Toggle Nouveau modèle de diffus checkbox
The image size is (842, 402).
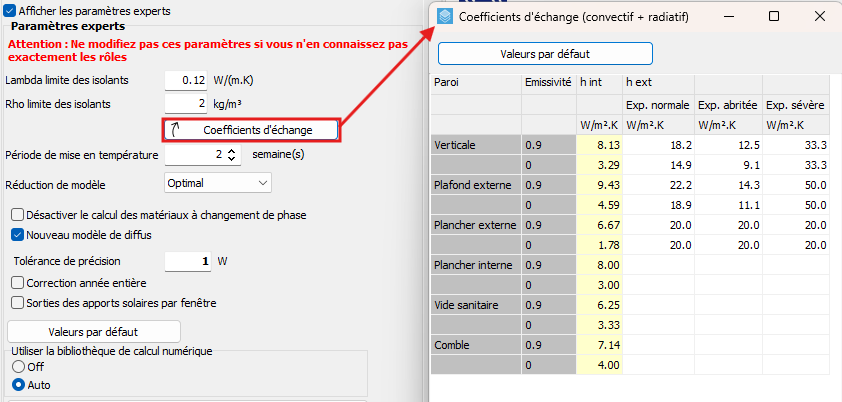tap(18, 235)
